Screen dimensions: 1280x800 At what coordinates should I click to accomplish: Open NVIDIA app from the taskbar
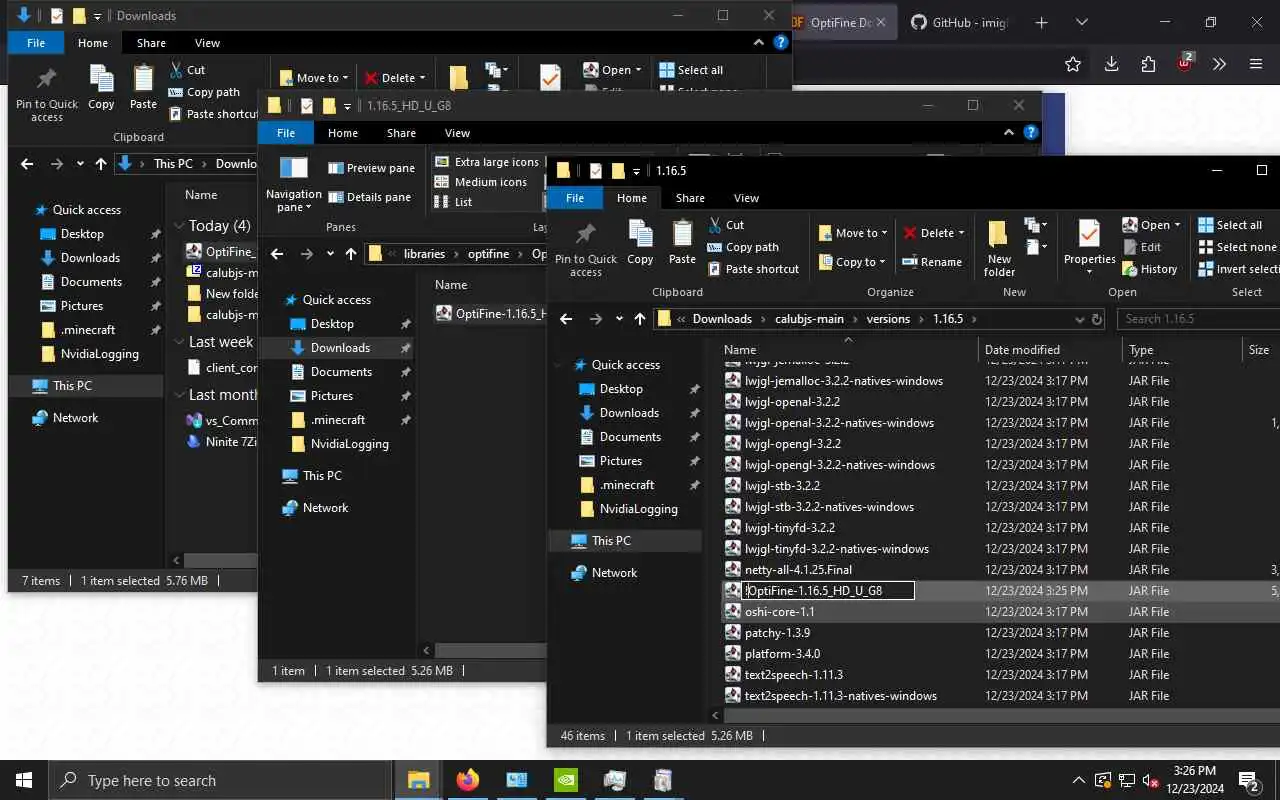[566, 780]
